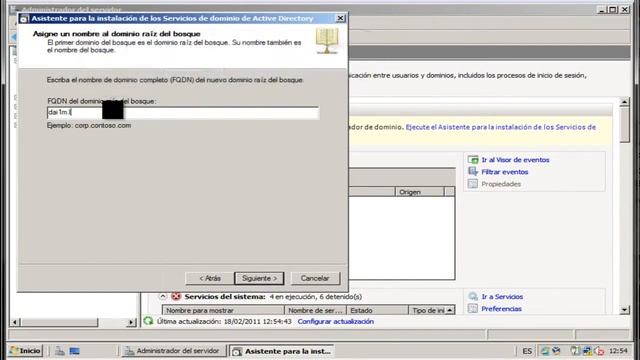Click the Preferencias icon

(473, 309)
